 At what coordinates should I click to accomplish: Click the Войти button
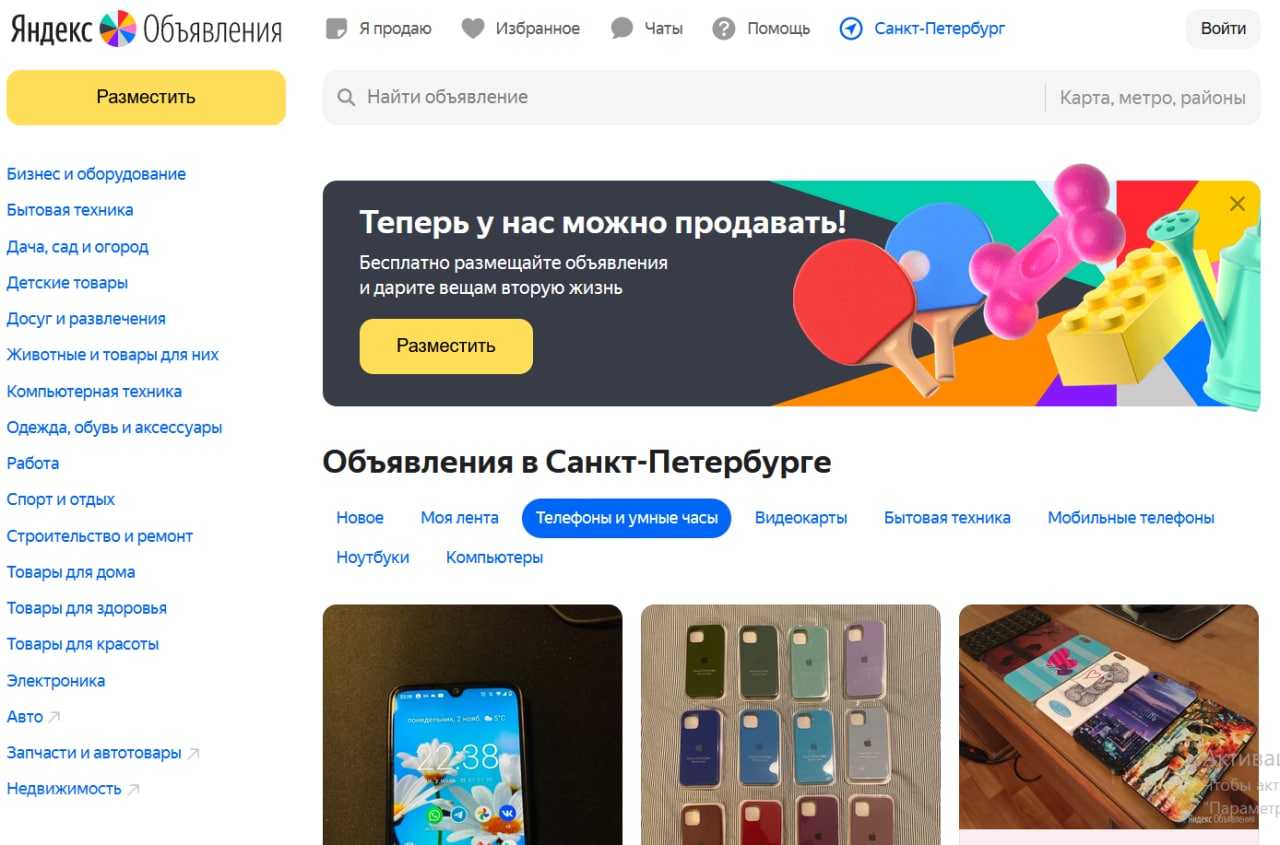(1223, 29)
